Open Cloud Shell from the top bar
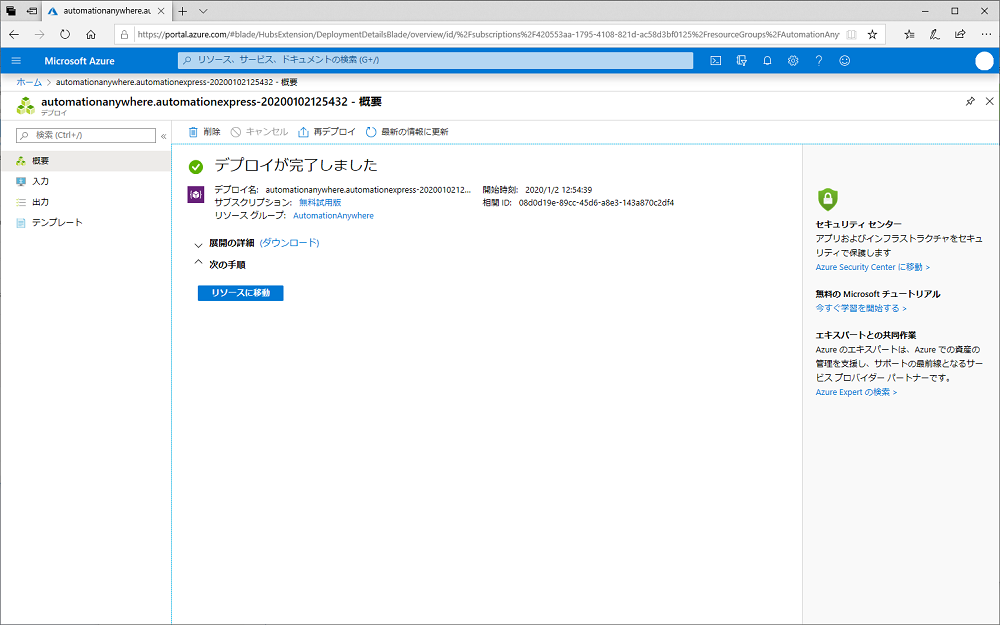The image size is (1000, 625). [716, 61]
